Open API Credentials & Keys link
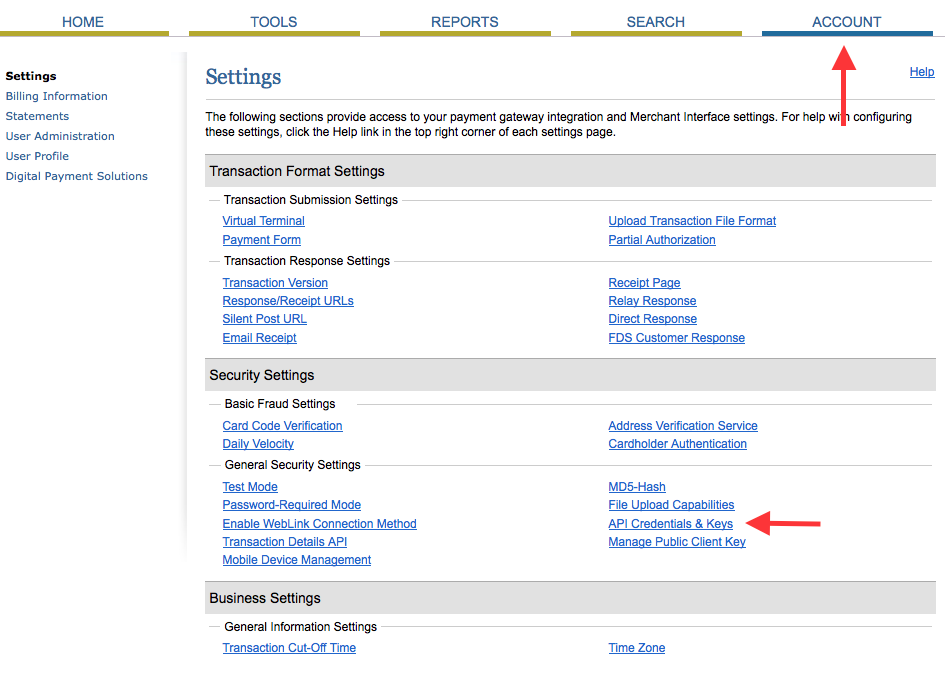Screen dimensions: 945x674 click(x=670, y=524)
